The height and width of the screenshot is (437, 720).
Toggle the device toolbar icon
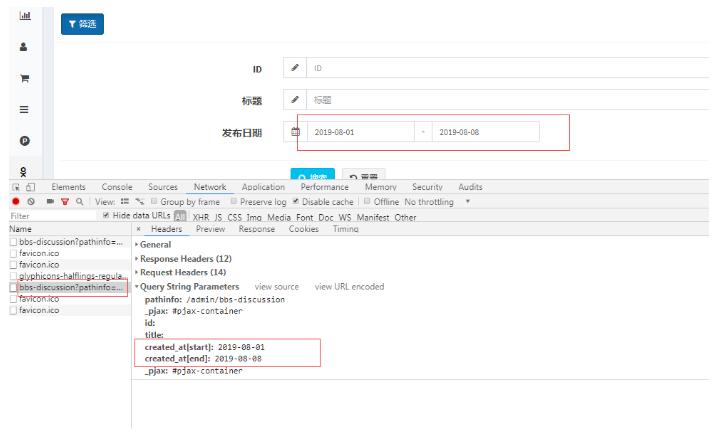[x=30, y=187]
